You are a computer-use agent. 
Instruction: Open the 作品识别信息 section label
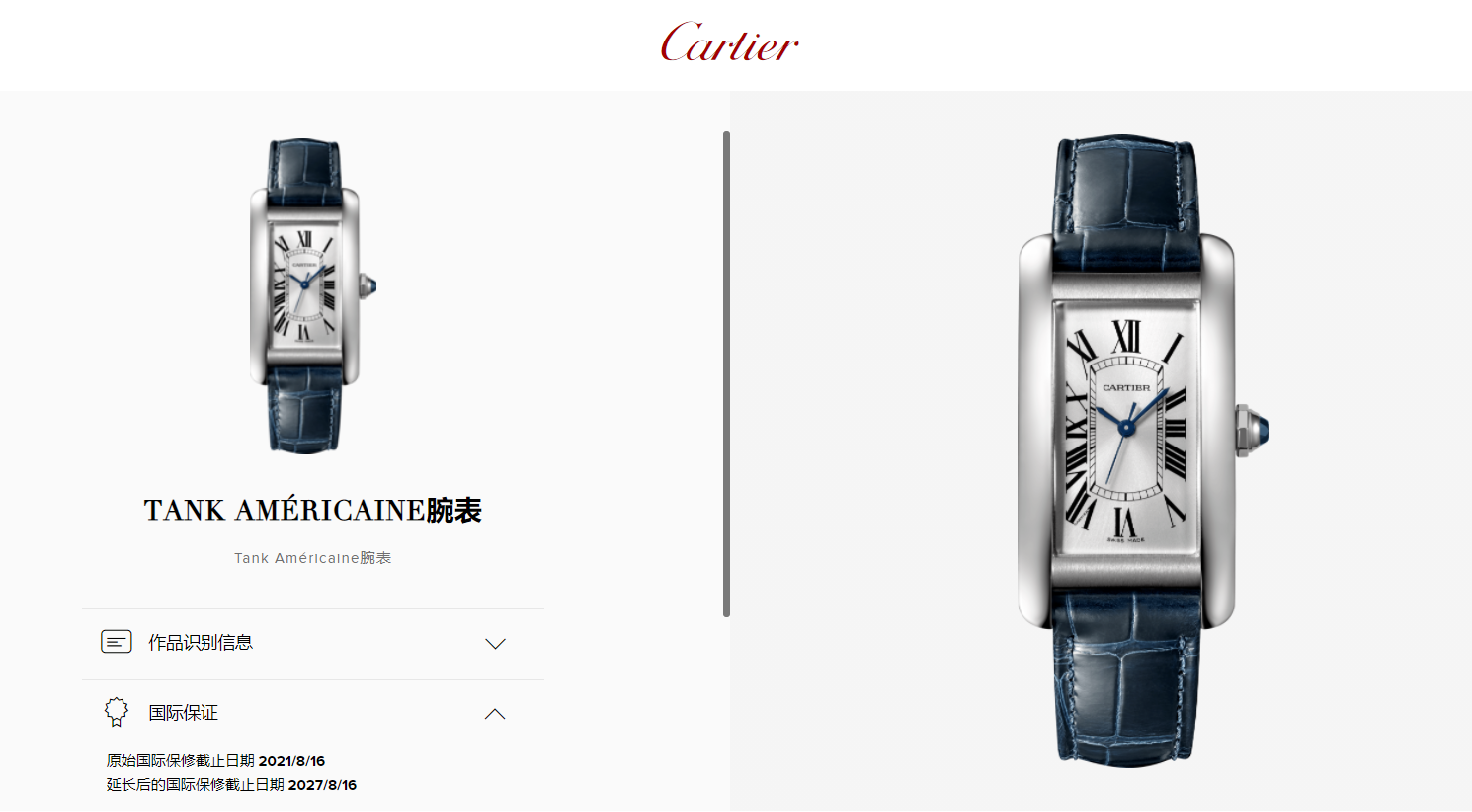tap(201, 643)
